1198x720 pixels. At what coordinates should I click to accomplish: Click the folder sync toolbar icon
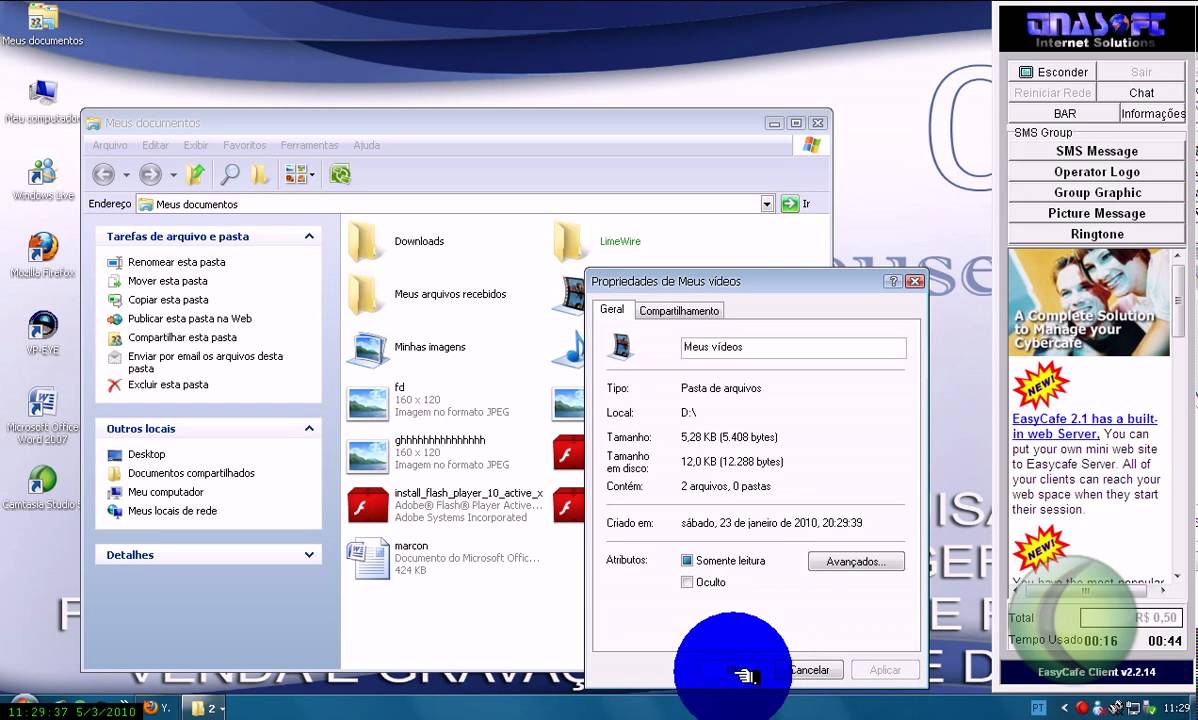tap(340, 175)
